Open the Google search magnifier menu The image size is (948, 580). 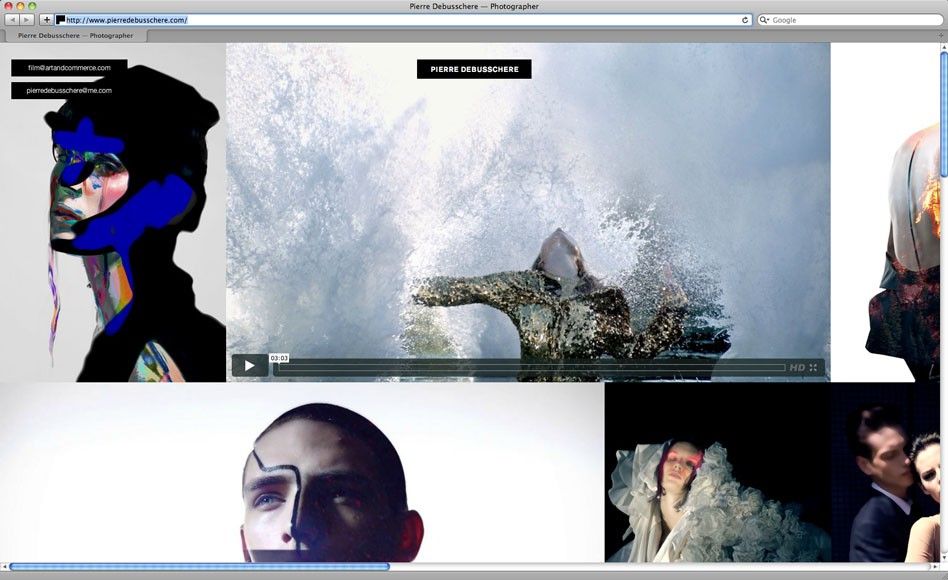click(x=764, y=20)
